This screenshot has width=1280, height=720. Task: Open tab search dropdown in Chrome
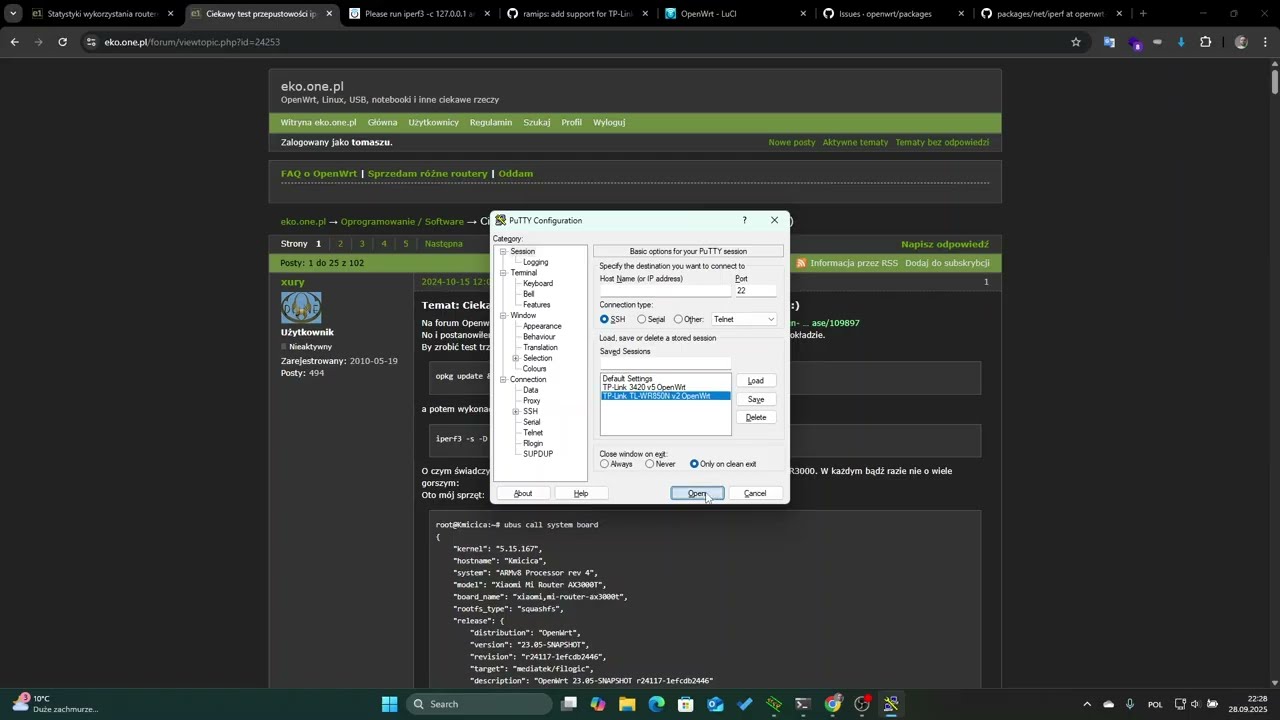[13, 14]
